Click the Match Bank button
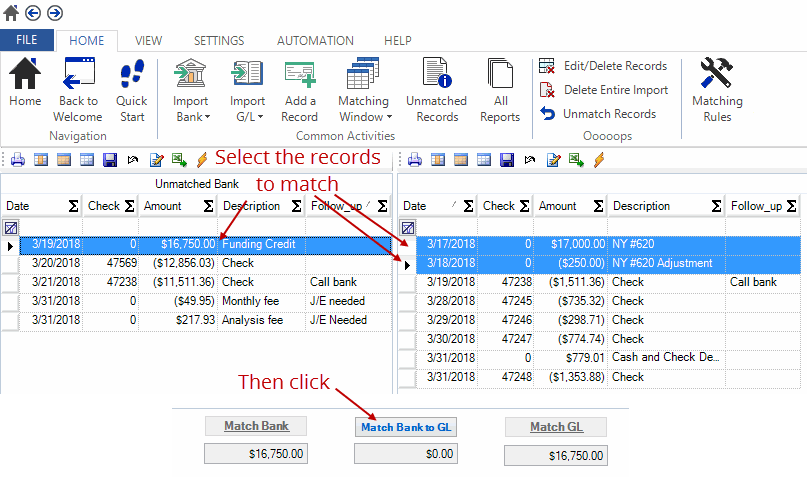Screen dimensions: 807x487 tap(256, 427)
